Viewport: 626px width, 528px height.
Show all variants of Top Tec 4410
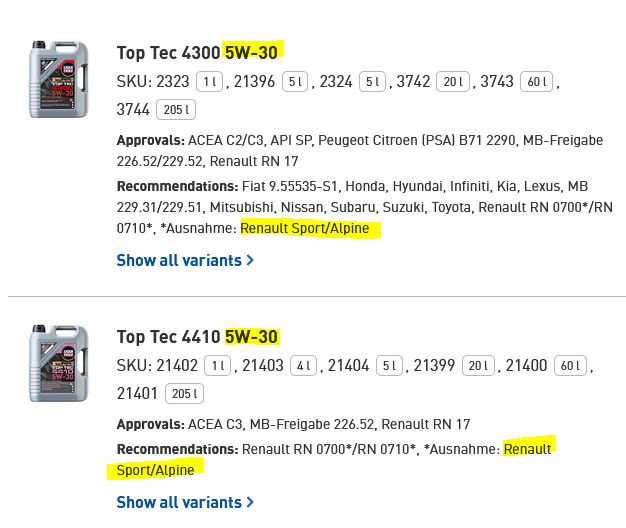click(x=179, y=502)
